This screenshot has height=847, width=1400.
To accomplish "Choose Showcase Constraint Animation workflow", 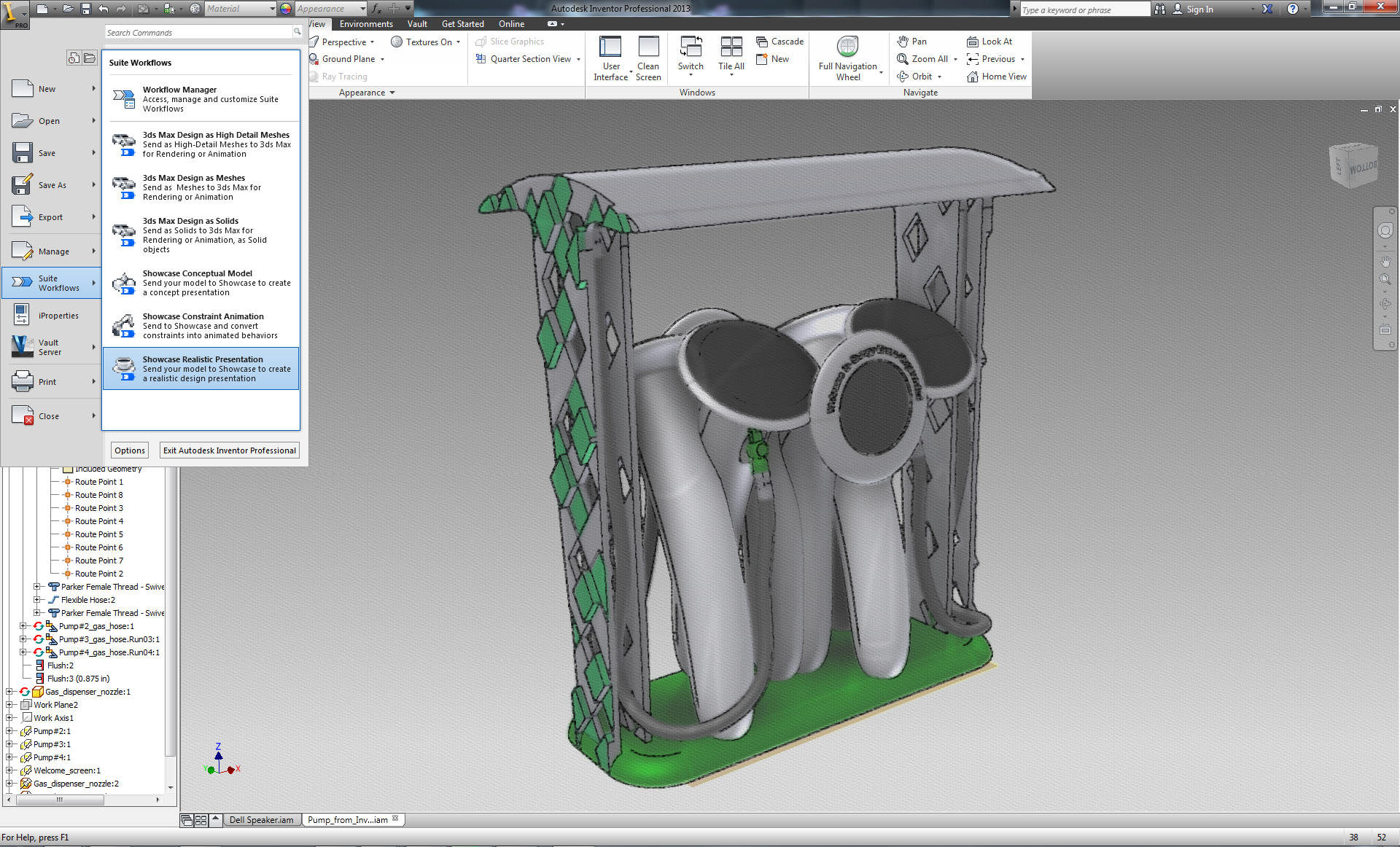I will point(201,326).
